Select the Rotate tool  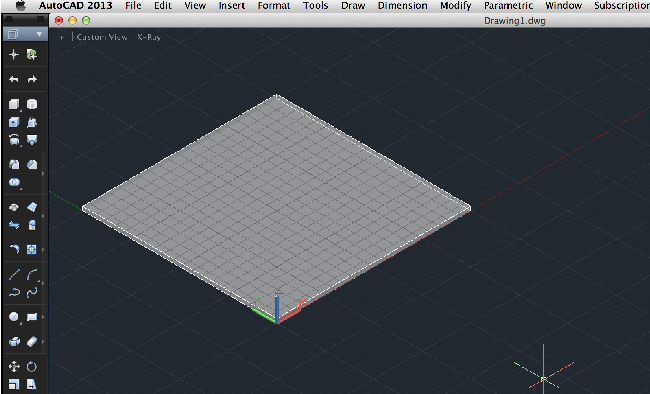coord(32,367)
